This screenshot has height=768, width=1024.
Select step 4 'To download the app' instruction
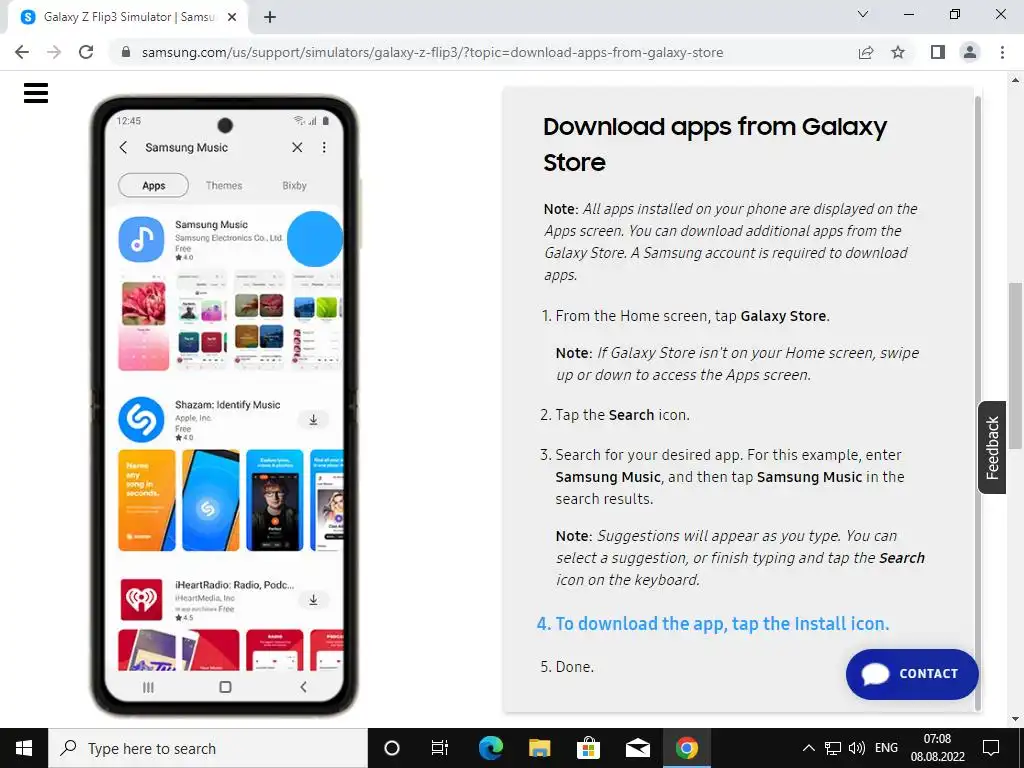[713, 624]
